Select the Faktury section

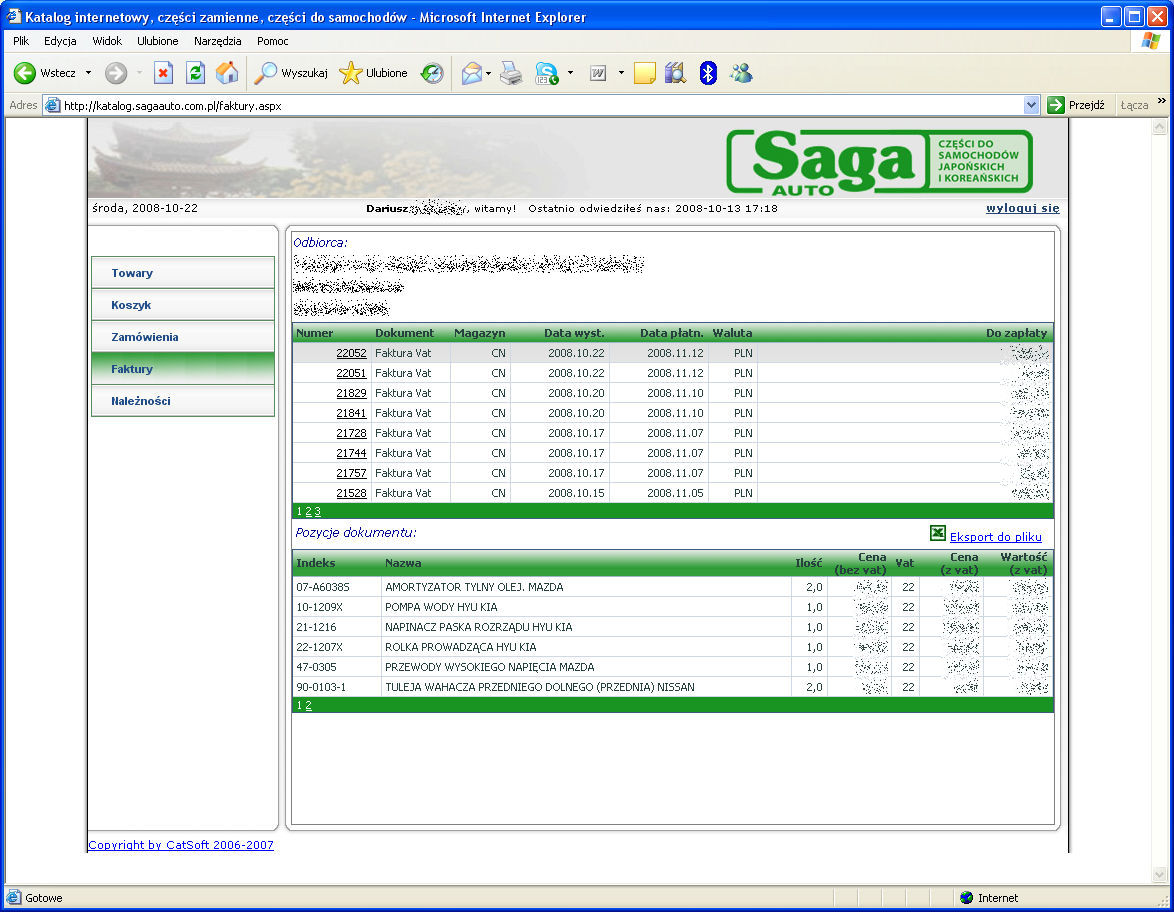click(183, 368)
